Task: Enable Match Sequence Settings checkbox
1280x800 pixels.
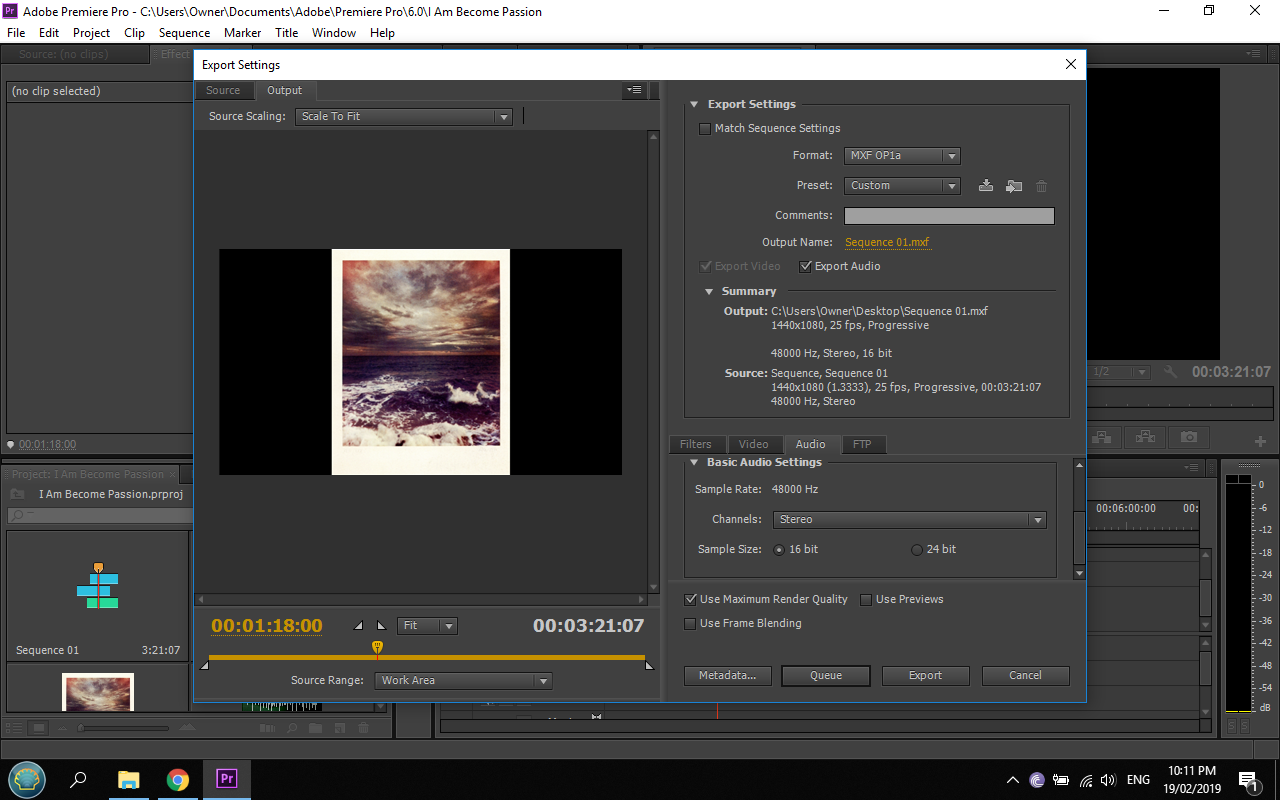Action: pyautogui.click(x=705, y=129)
